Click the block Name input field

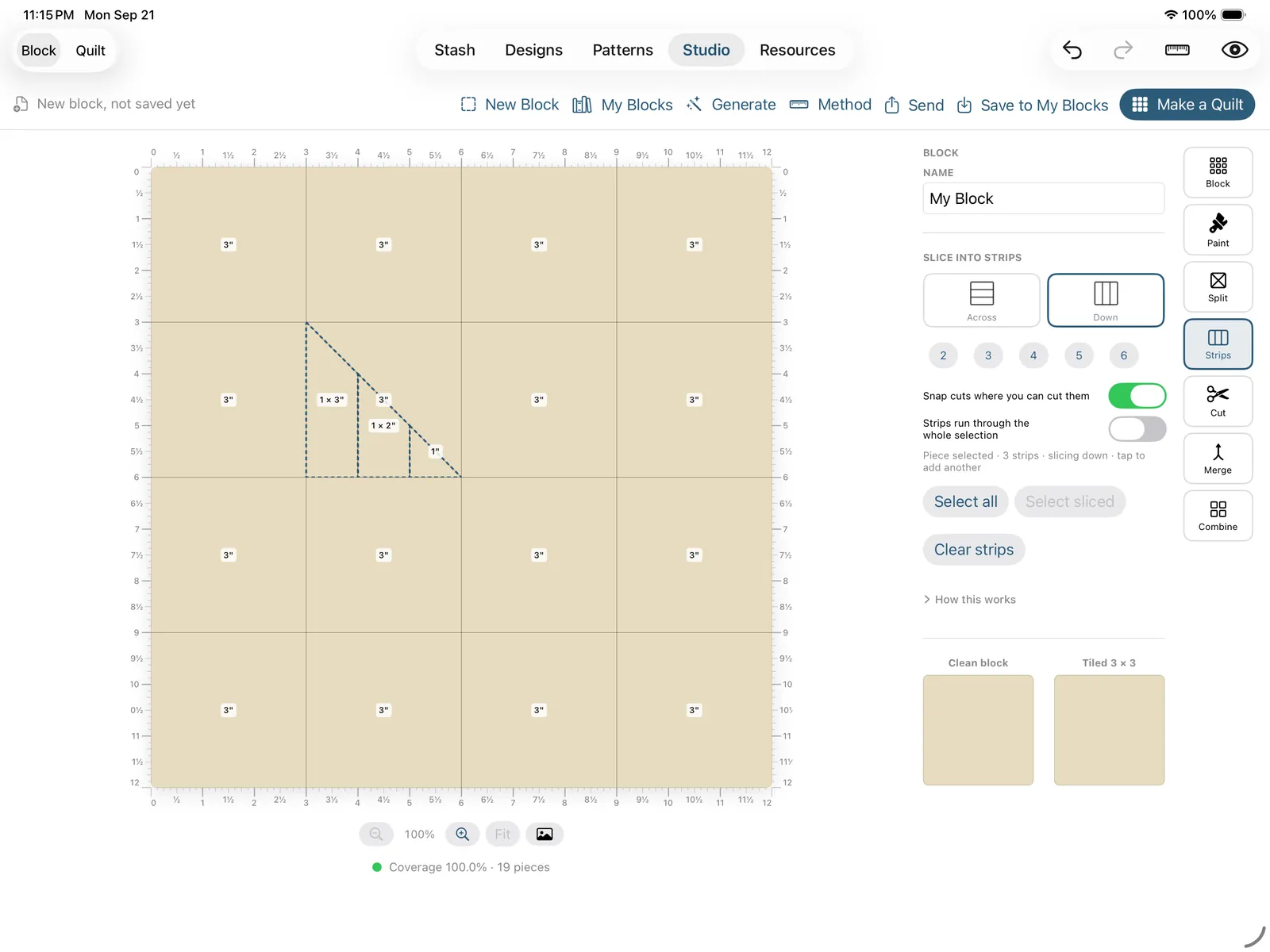click(1043, 198)
